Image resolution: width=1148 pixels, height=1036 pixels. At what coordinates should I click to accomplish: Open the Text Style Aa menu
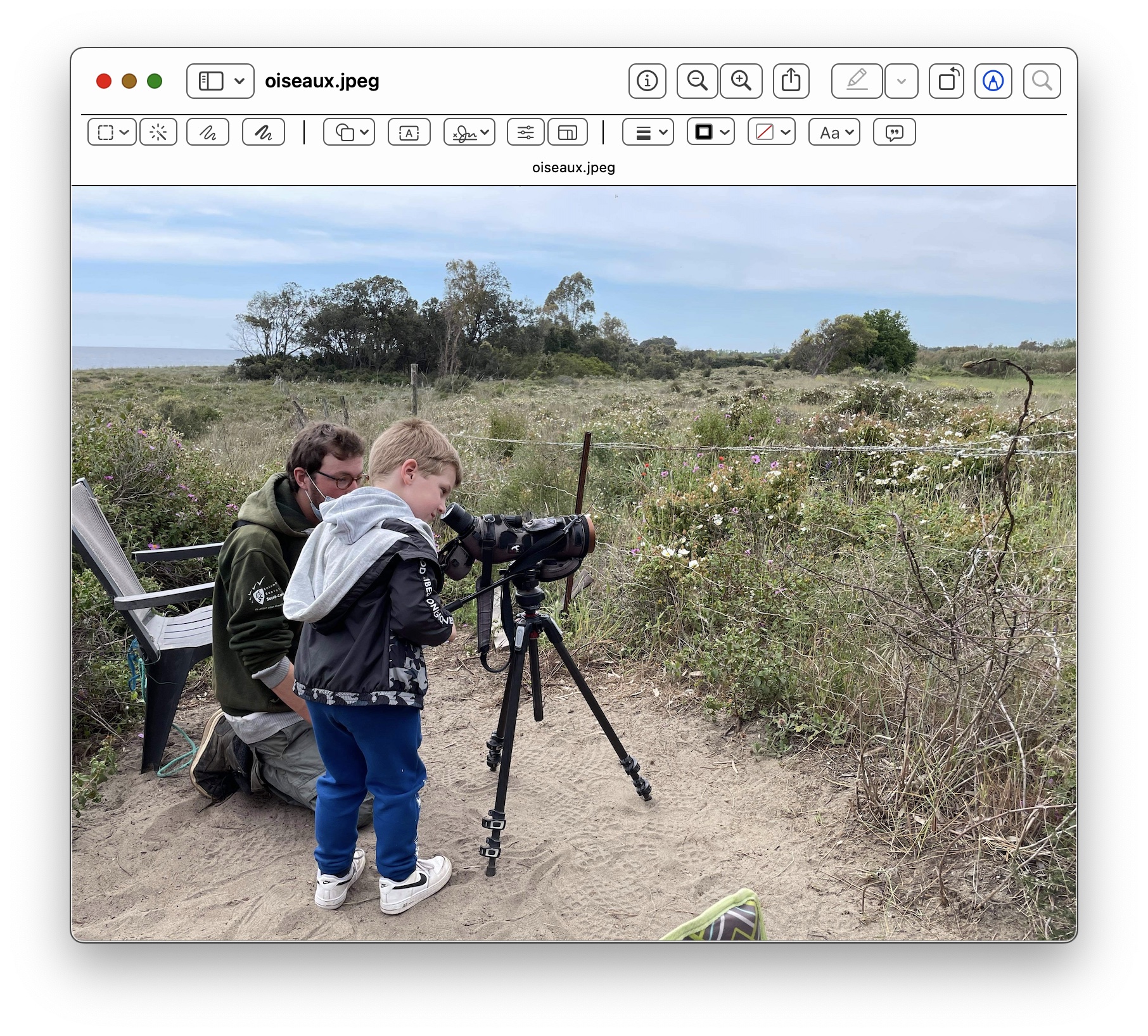tap(834, 132)
